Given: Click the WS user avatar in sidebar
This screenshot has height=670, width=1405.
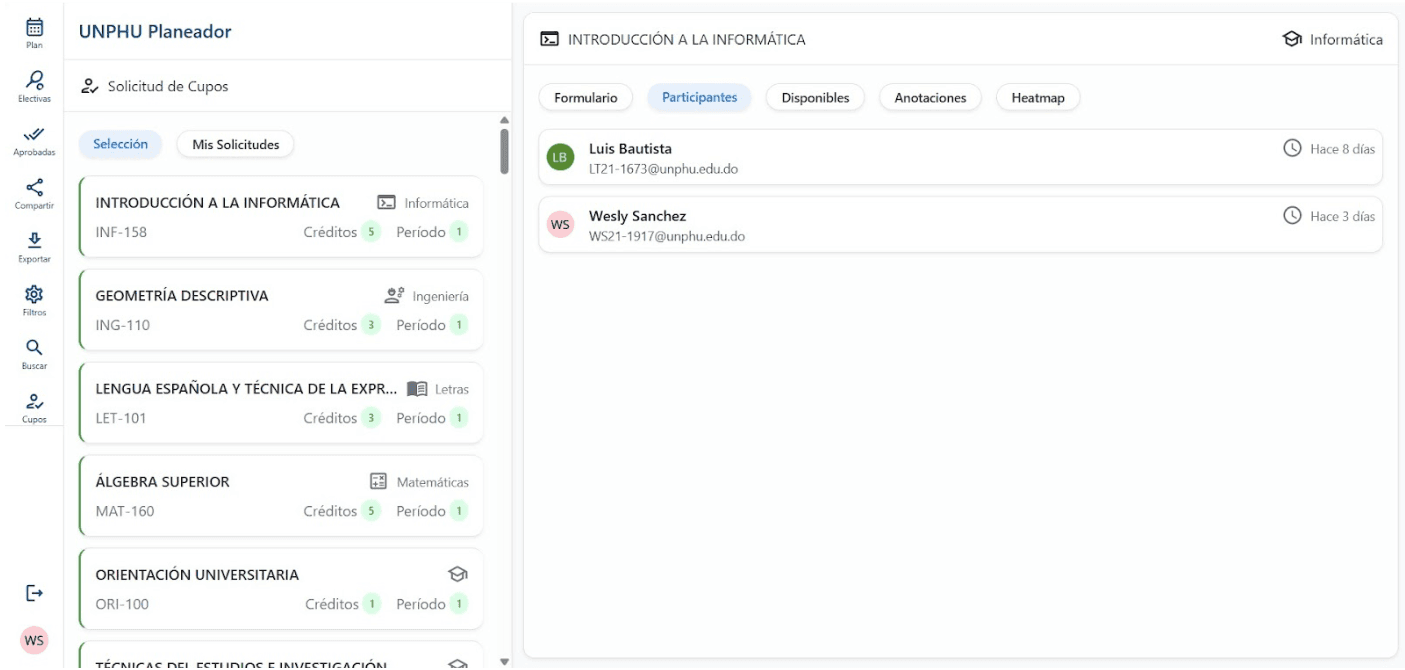Looking at the screenshot, I should [34, 640].
